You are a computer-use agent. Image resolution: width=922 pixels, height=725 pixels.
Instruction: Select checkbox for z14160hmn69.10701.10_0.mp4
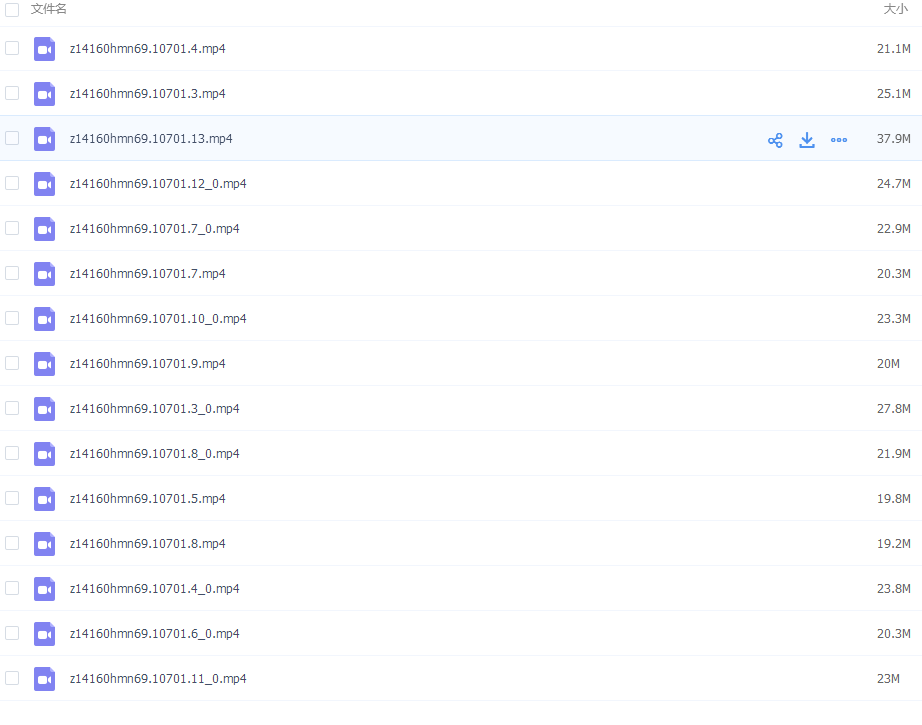[x=12, y=318]
